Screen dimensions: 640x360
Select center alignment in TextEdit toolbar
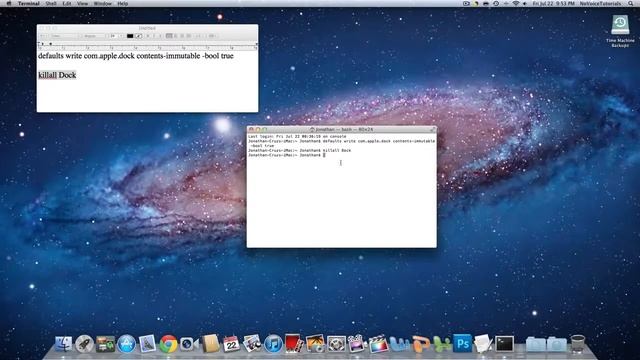pos(176,36)
